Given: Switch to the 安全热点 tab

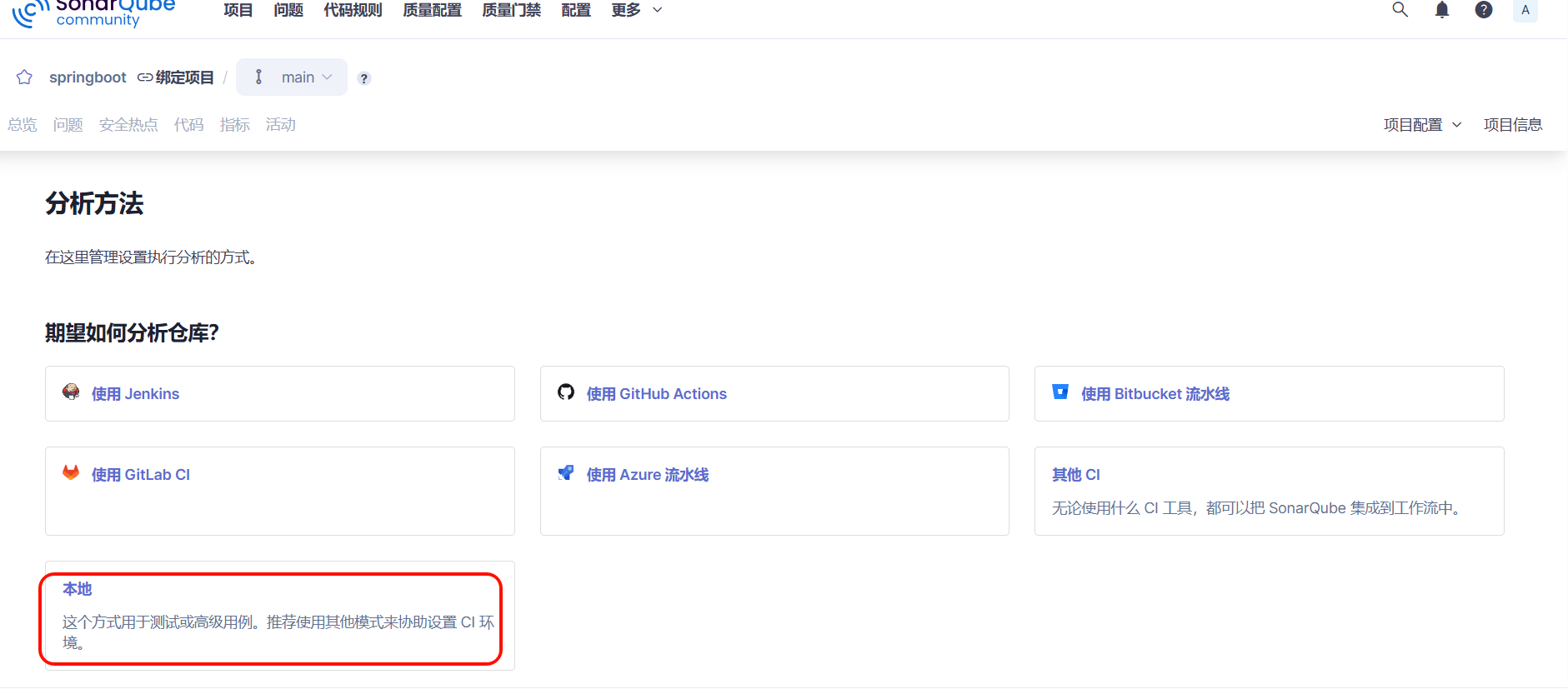Looking at the screenshot, I should pyautogui.click(x=128, y=125).
